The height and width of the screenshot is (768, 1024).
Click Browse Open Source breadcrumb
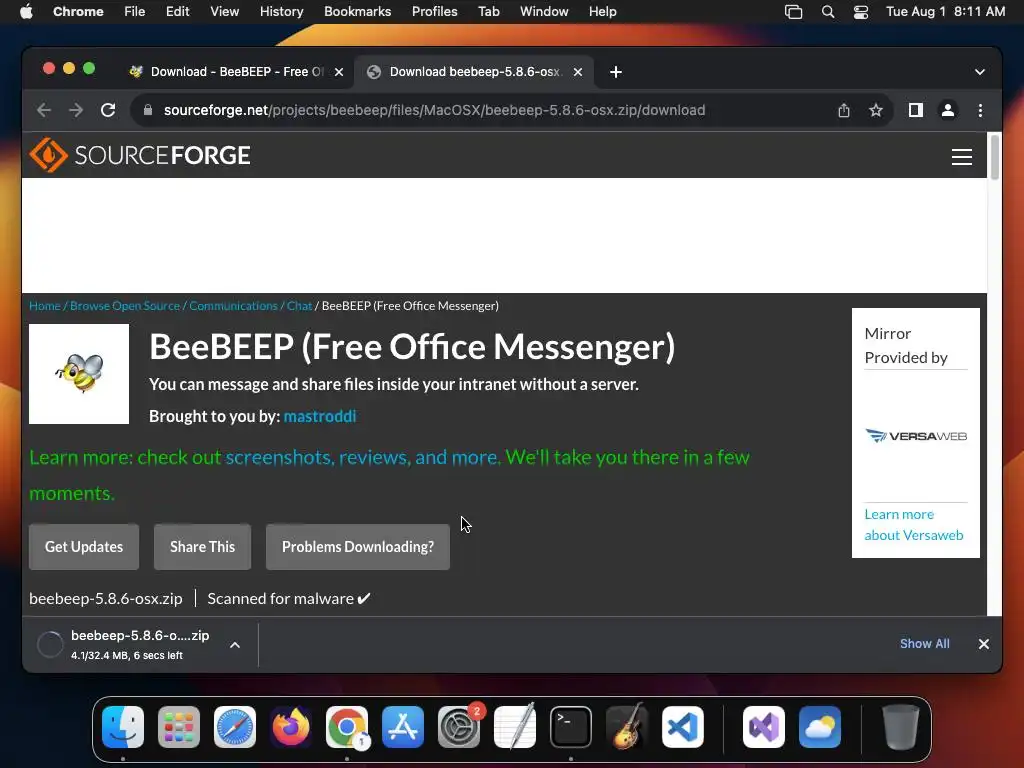tap(125, 306)
